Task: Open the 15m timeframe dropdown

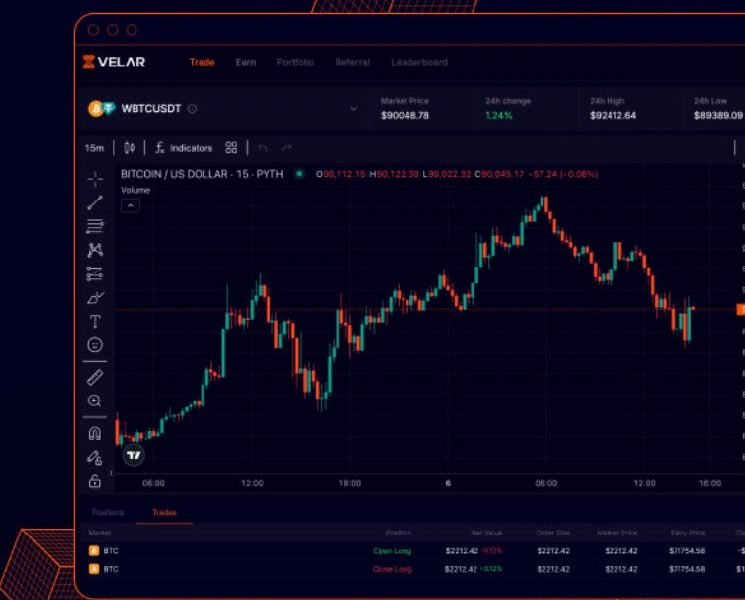Action: pyautogui.click(x=94, y=148)
